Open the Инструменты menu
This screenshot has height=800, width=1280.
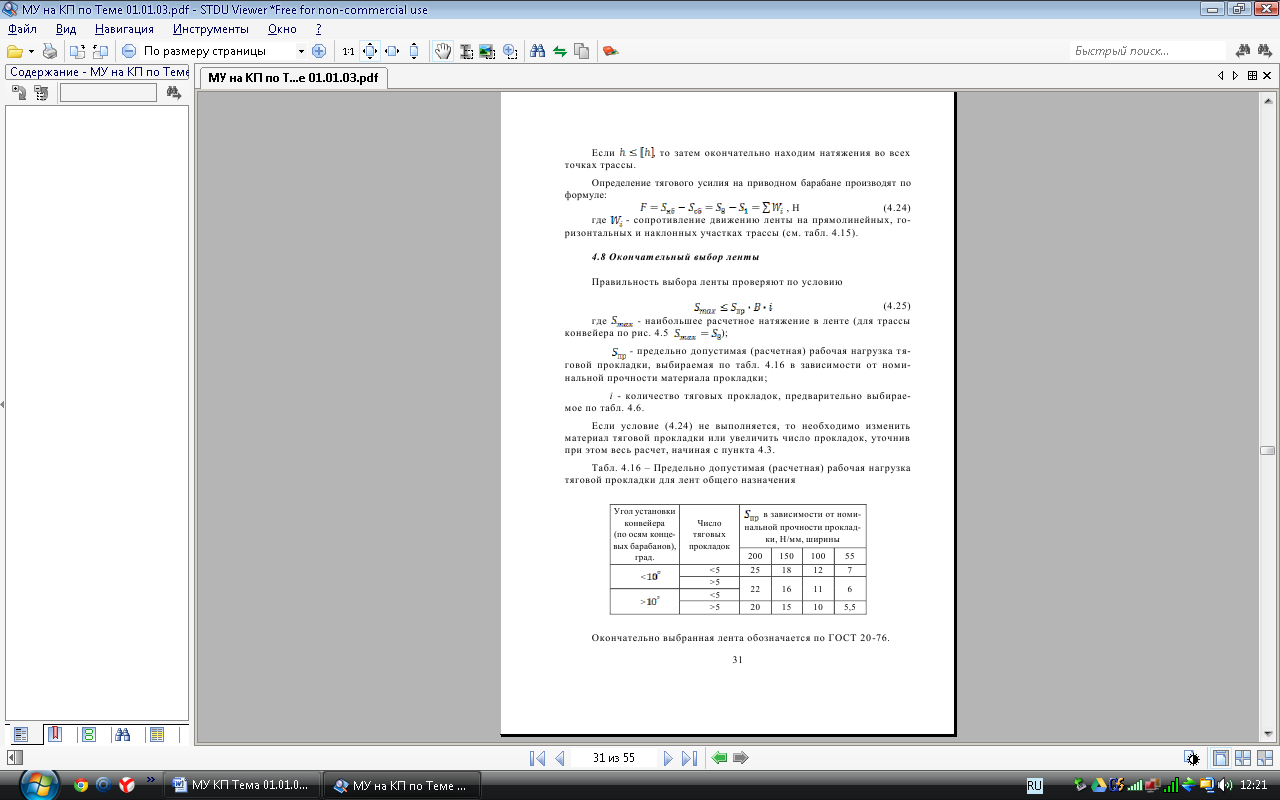210,29
